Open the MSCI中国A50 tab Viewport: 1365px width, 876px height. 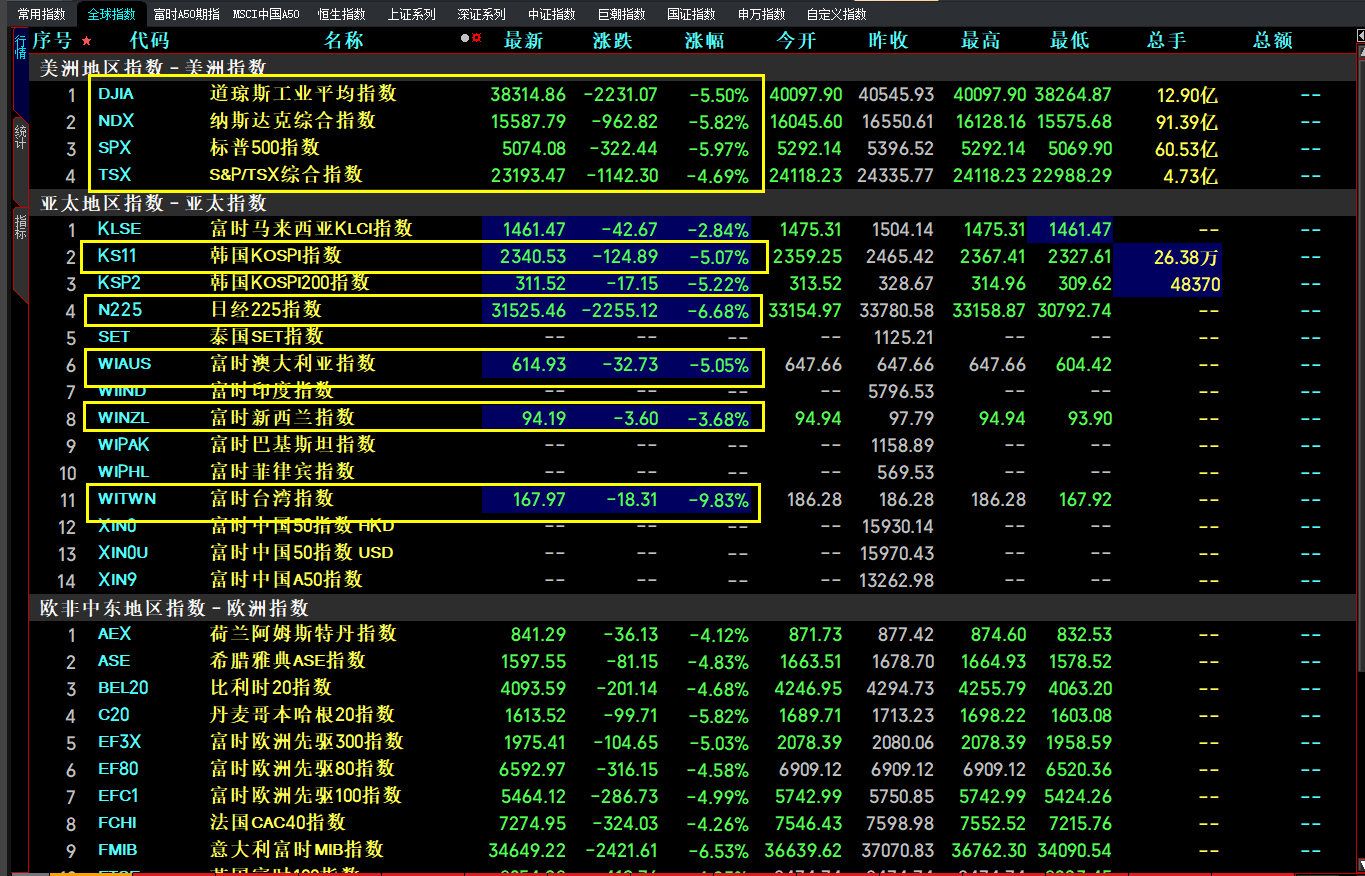point(266,14)
